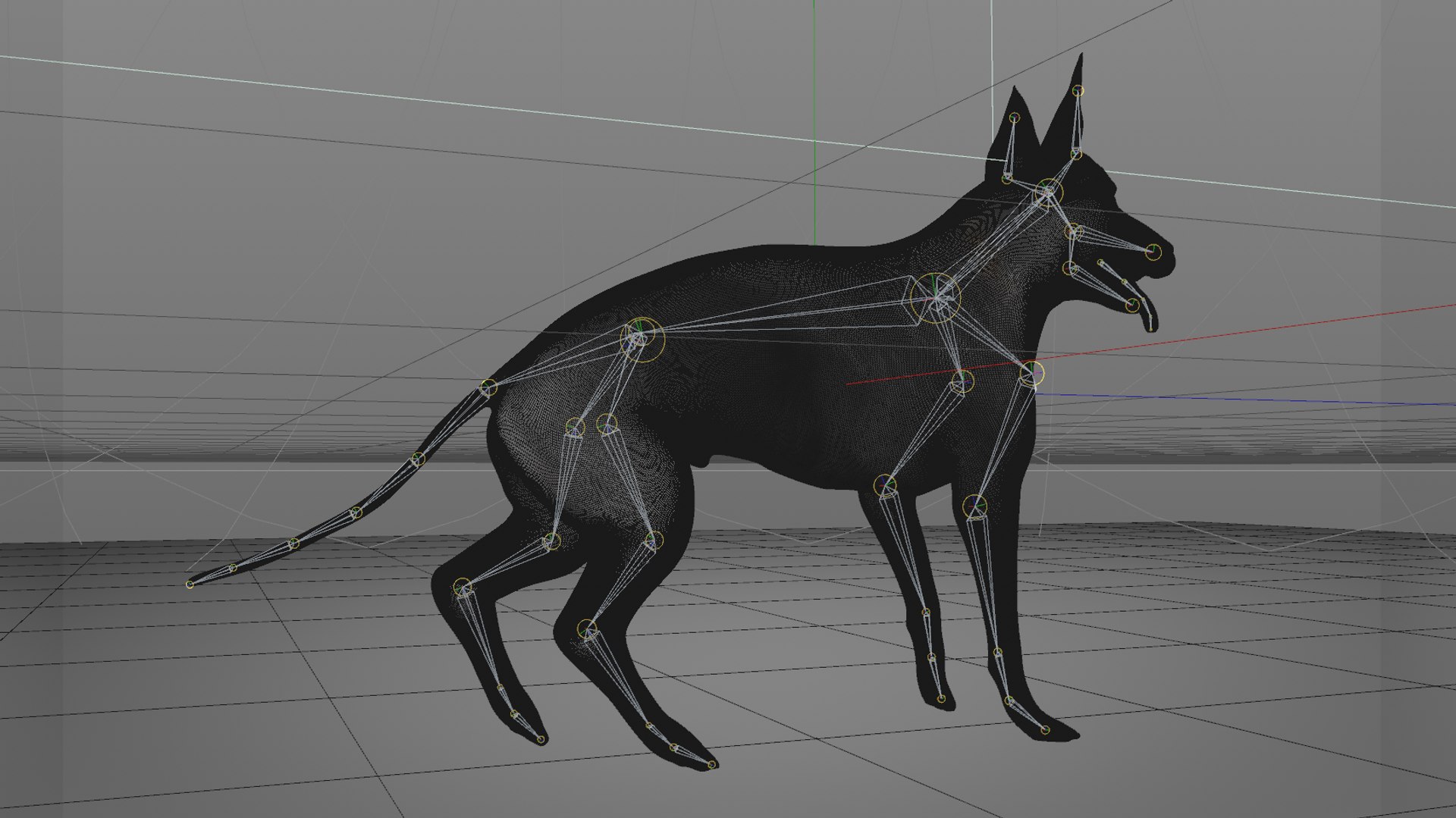Screen dimensions: 1456x818
Task: Pick the foremost front paw tip joint
Action: (x=1045, y=730)
